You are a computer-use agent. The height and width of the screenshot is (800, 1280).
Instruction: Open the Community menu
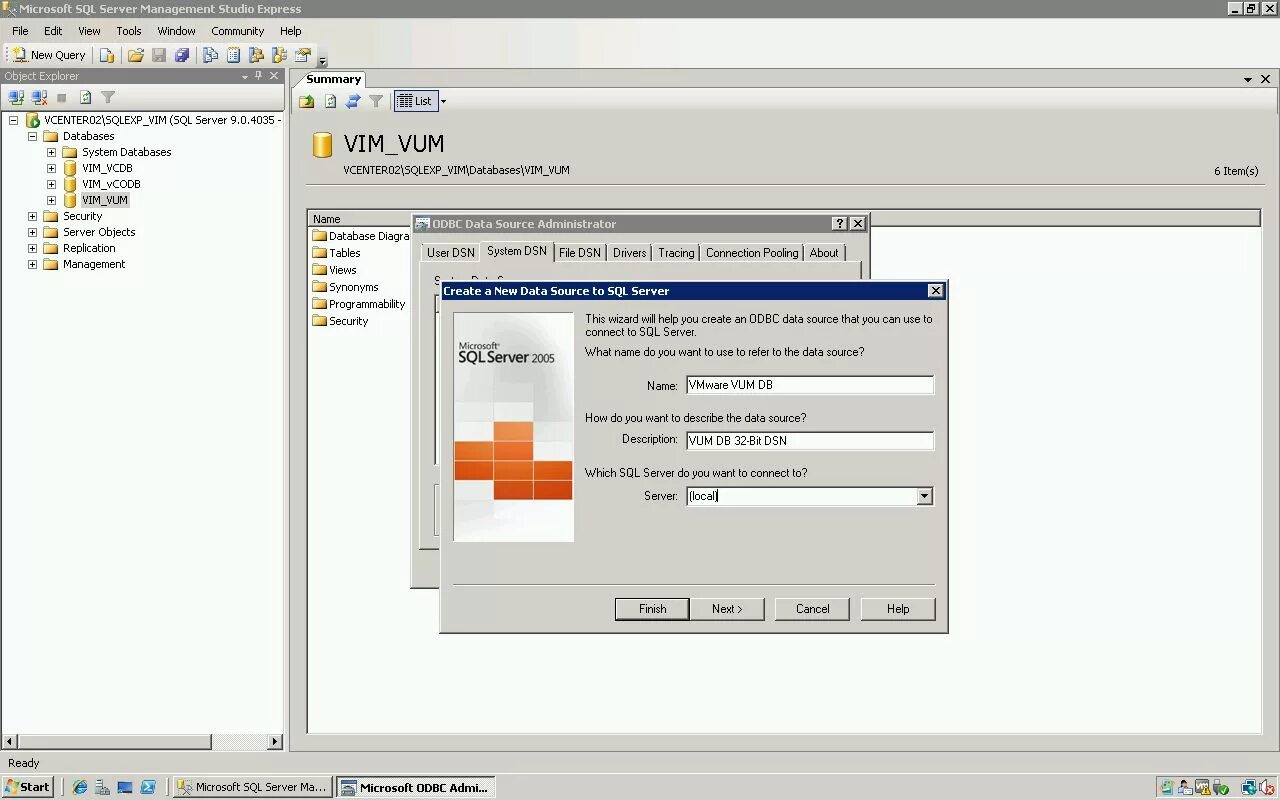[237, 31]
